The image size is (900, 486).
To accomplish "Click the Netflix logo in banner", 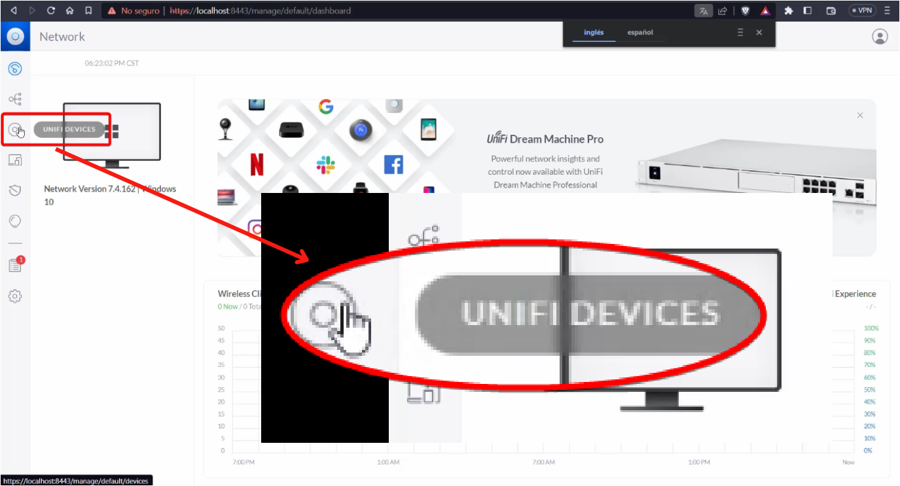I will coord(257,165).
